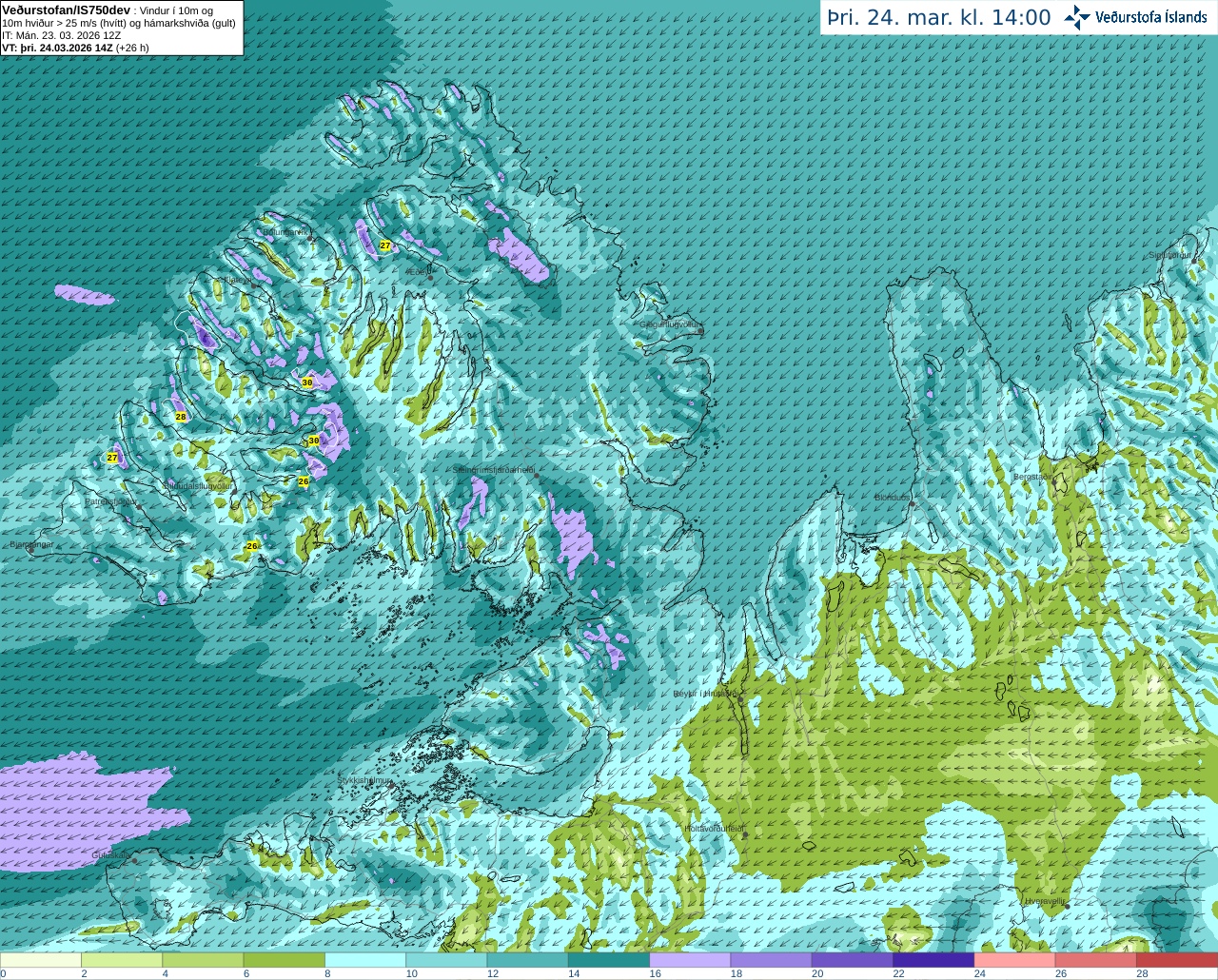Pick the light purple 16–18 legend swatch
Image resolution: width=1218 pixels, height=980 pixels.
tap(689, 960)
